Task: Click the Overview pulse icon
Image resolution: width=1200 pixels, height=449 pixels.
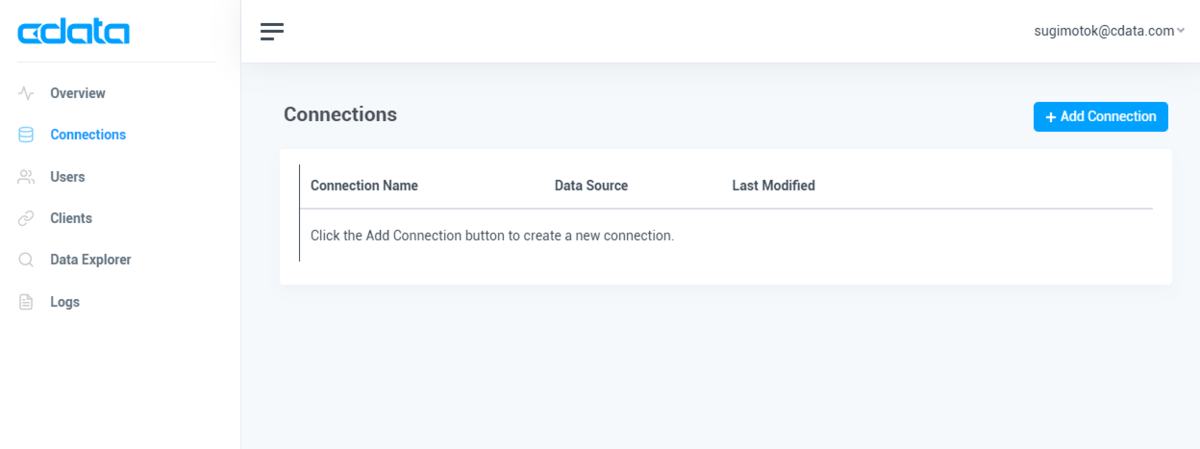Action: 26,93
